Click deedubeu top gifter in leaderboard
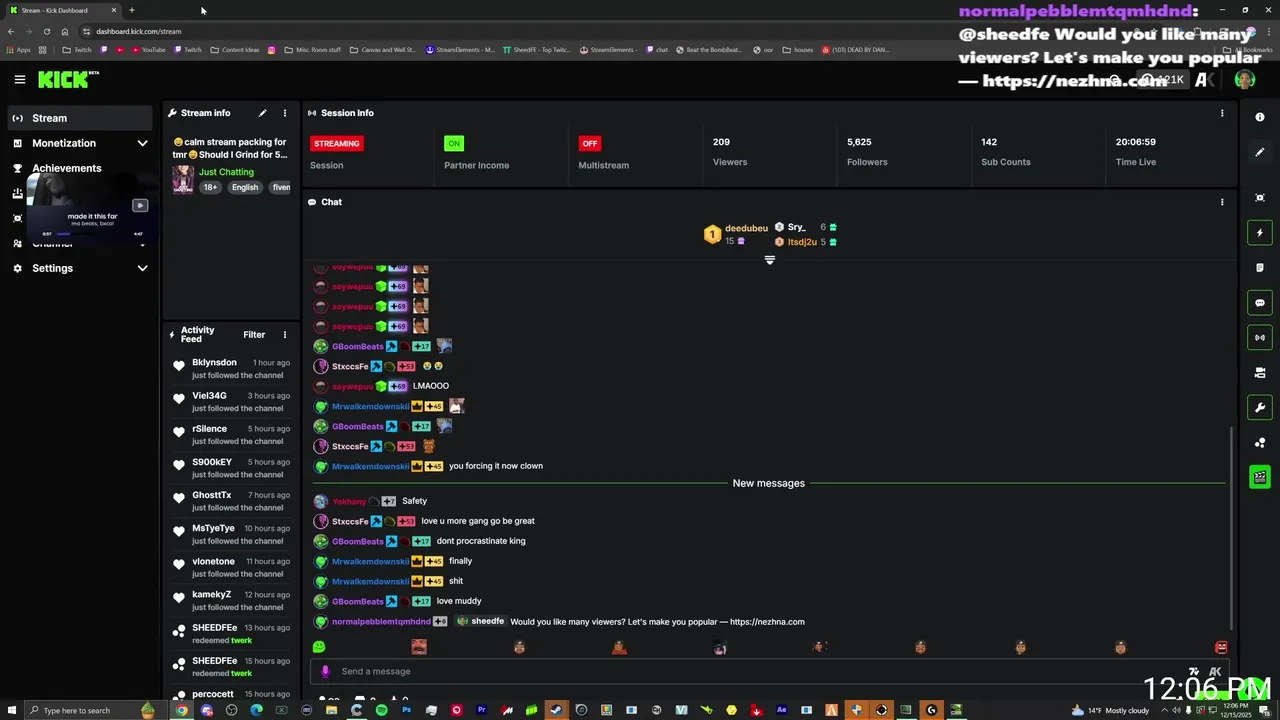 pos(746,228)
